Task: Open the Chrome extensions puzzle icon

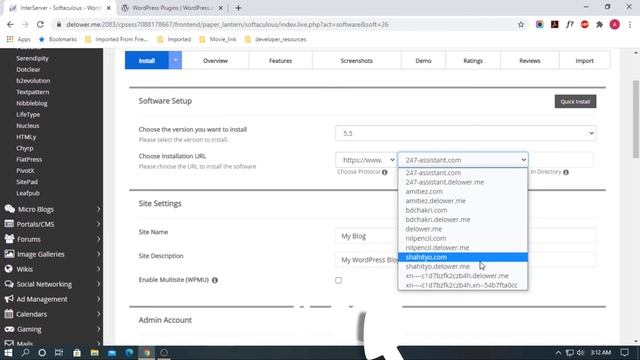Action: click(x=599, y=24)
